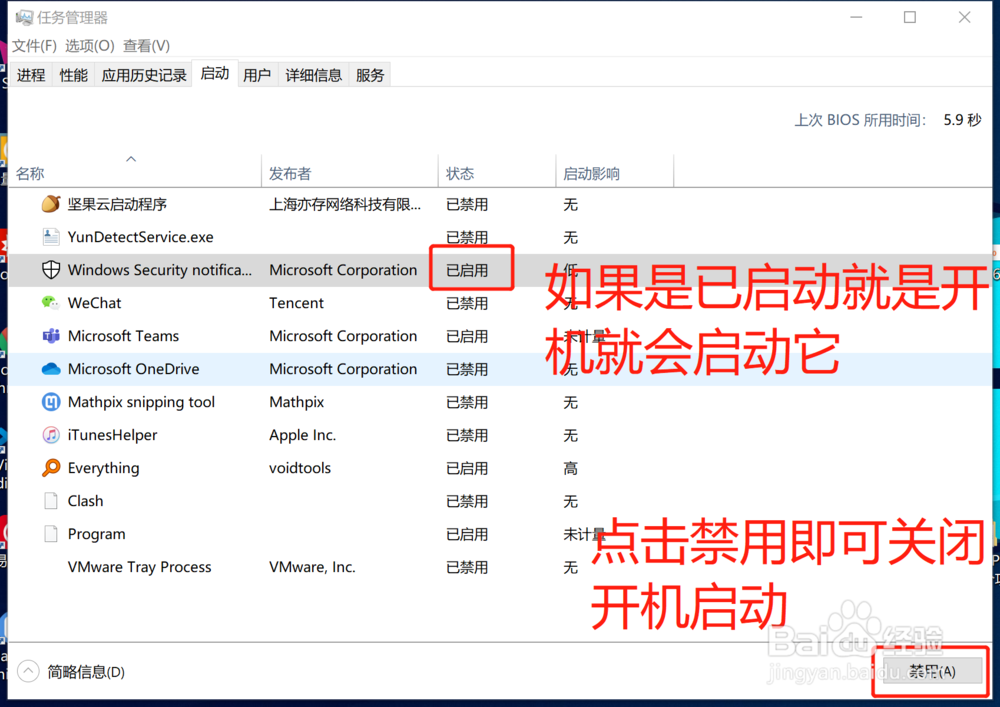Click the Microsoft Teams icon
The image size is (1000, 707).
51,336
